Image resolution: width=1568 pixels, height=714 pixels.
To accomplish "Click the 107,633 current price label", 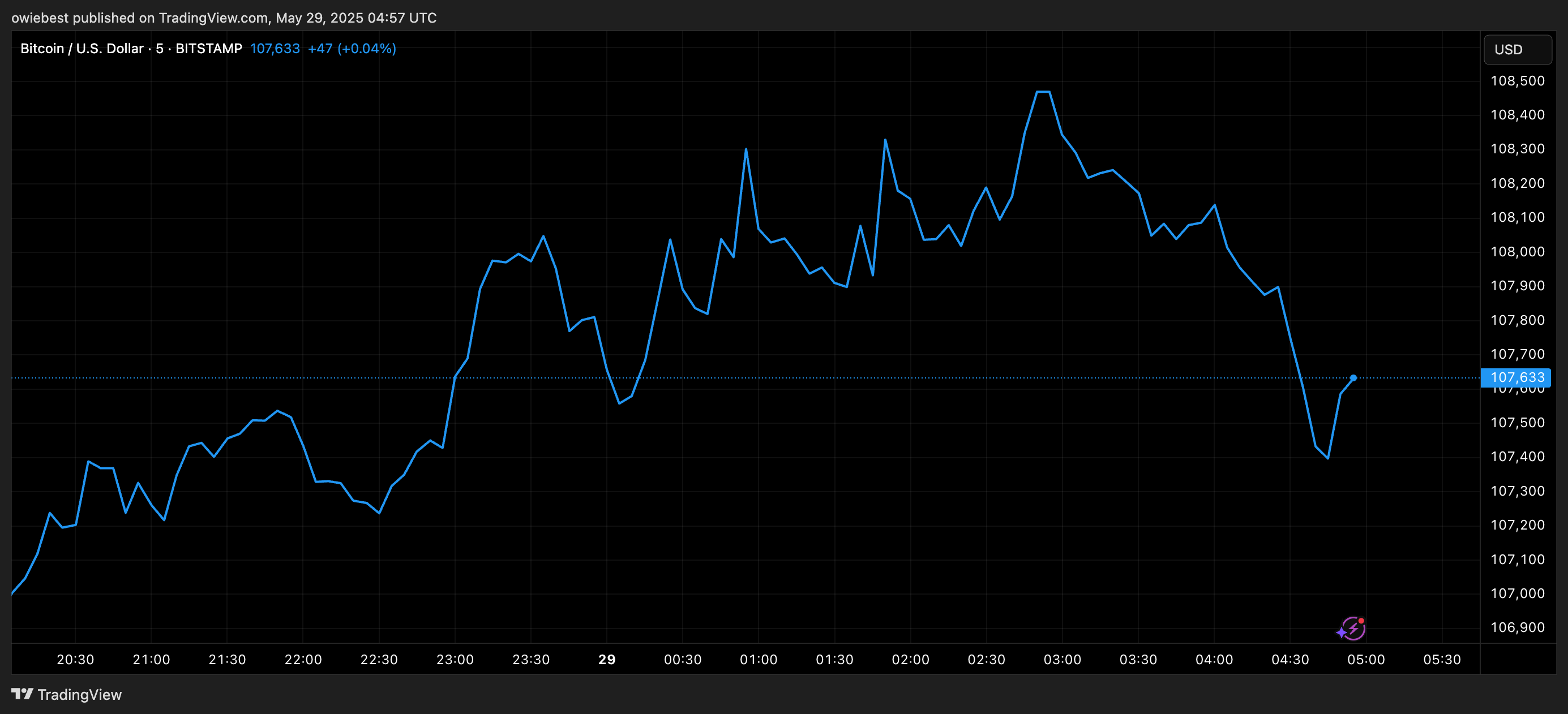I will point(1516,378).
